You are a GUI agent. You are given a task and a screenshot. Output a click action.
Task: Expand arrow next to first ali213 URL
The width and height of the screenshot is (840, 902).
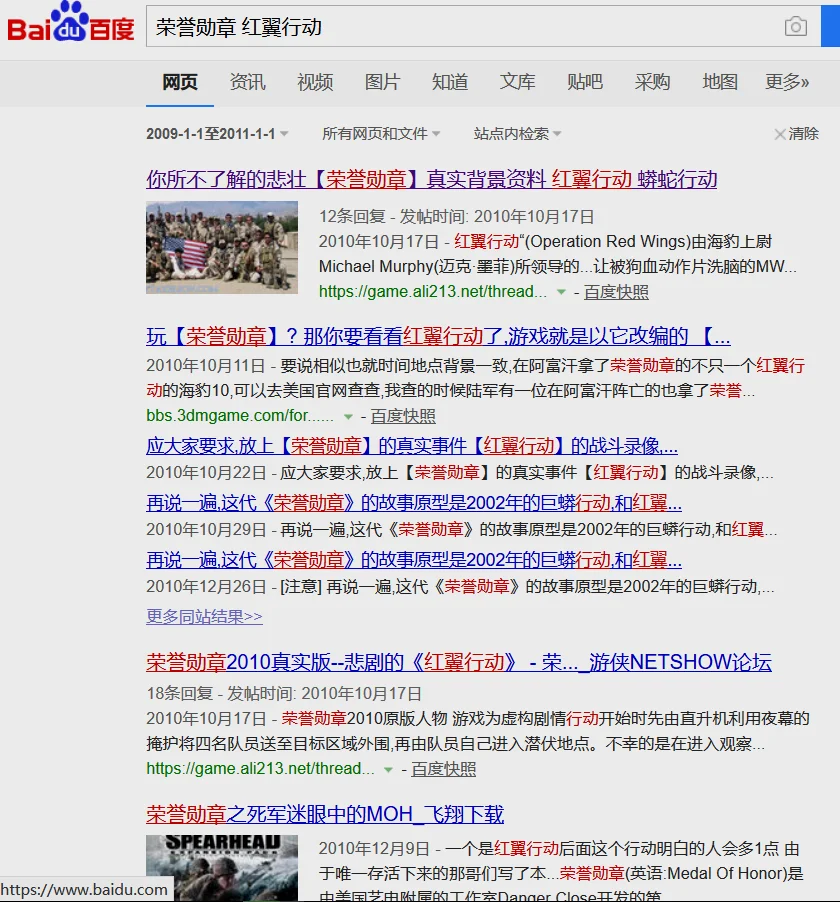[x=561, y=292]
